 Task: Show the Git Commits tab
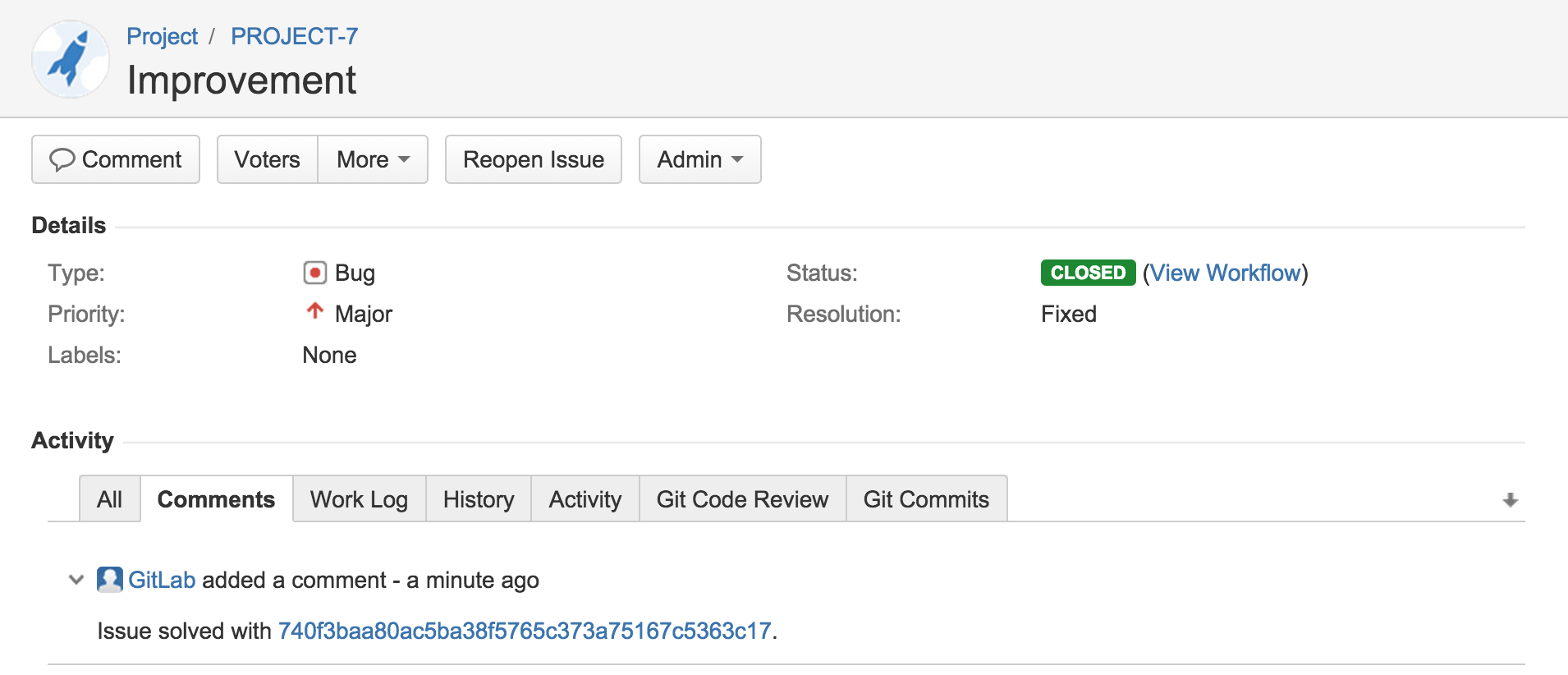(926, 499)
